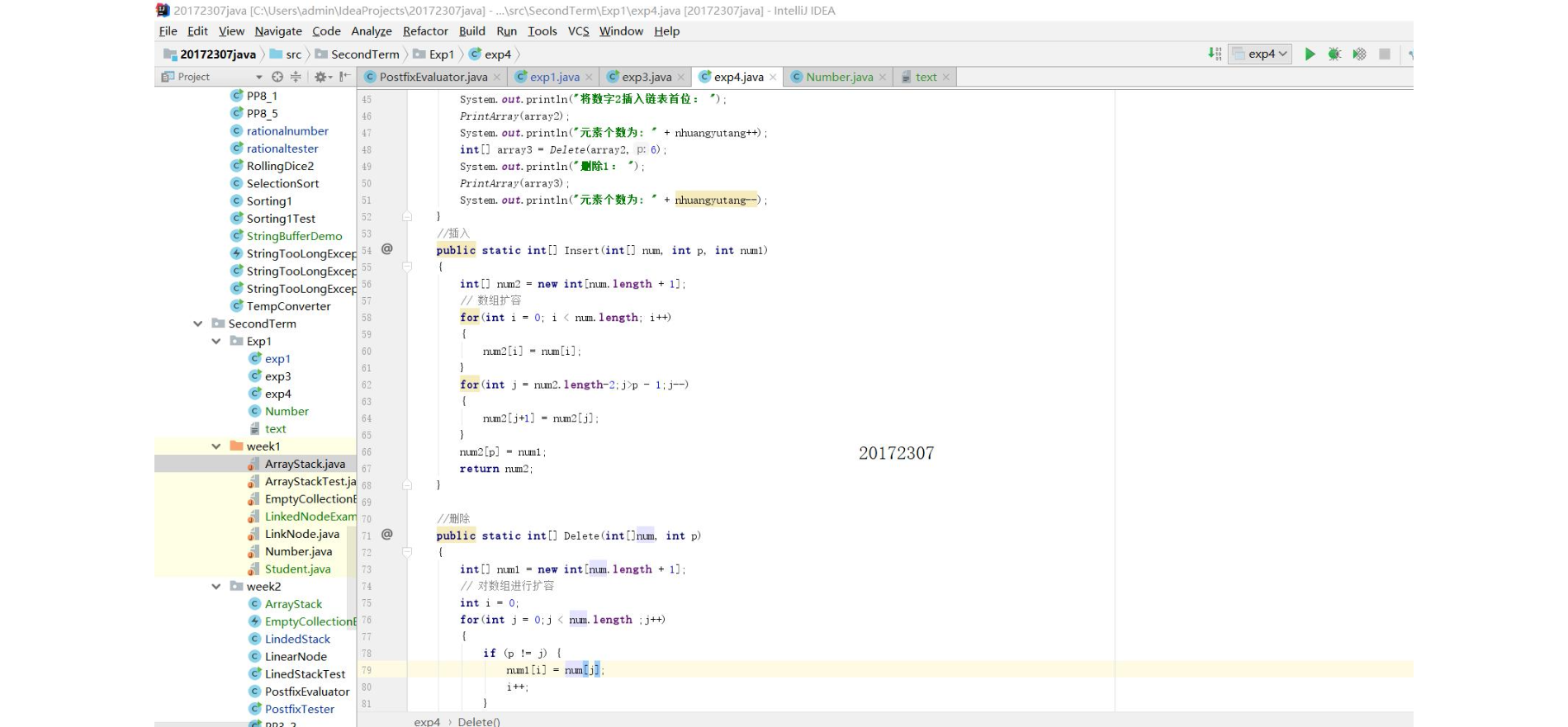Click the scroll-from-source crosshair icon in Project panel

coord(277,77)
